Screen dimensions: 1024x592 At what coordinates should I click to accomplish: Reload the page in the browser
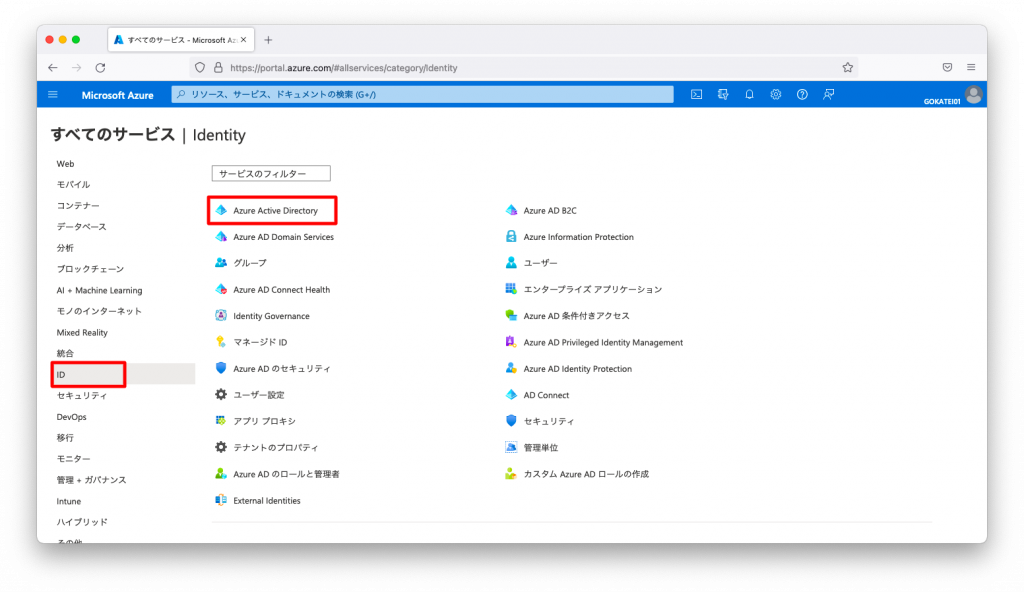[100, 67]
